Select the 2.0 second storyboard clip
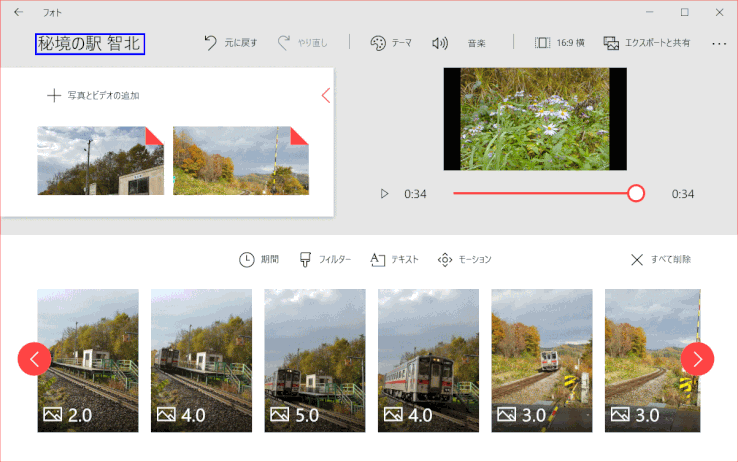This screenshot has height=462, width=738. pos(88,360)
